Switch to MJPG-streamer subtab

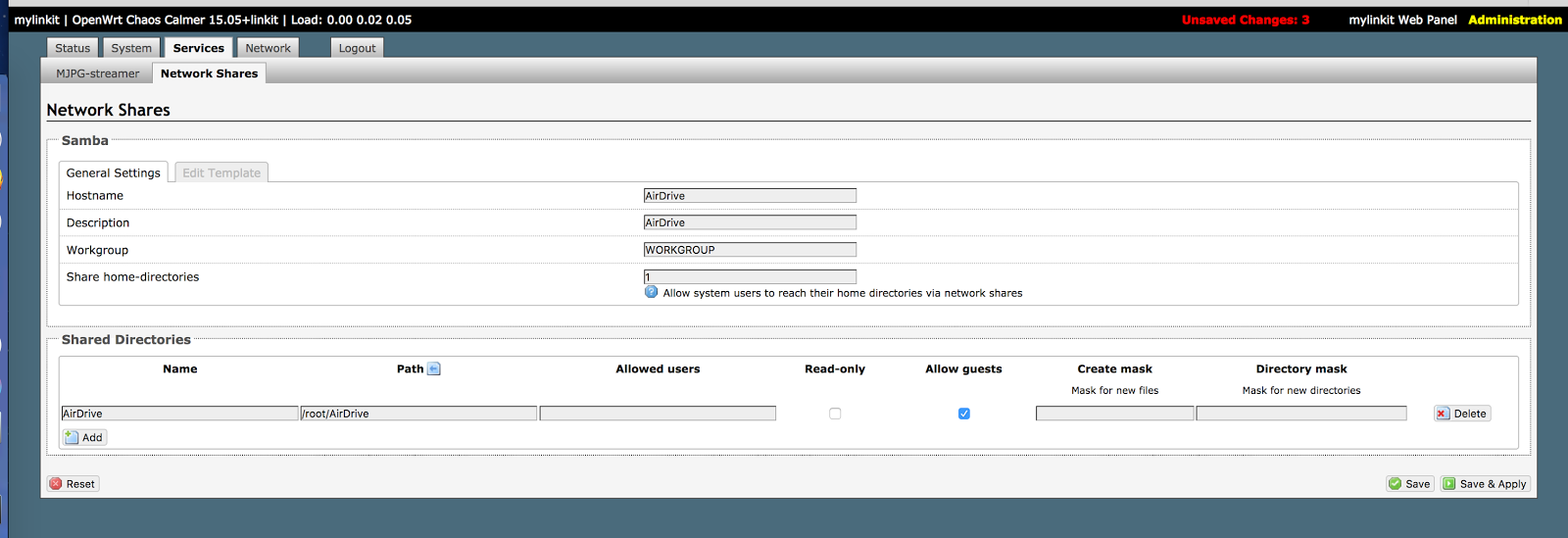(x=98, y=73)
